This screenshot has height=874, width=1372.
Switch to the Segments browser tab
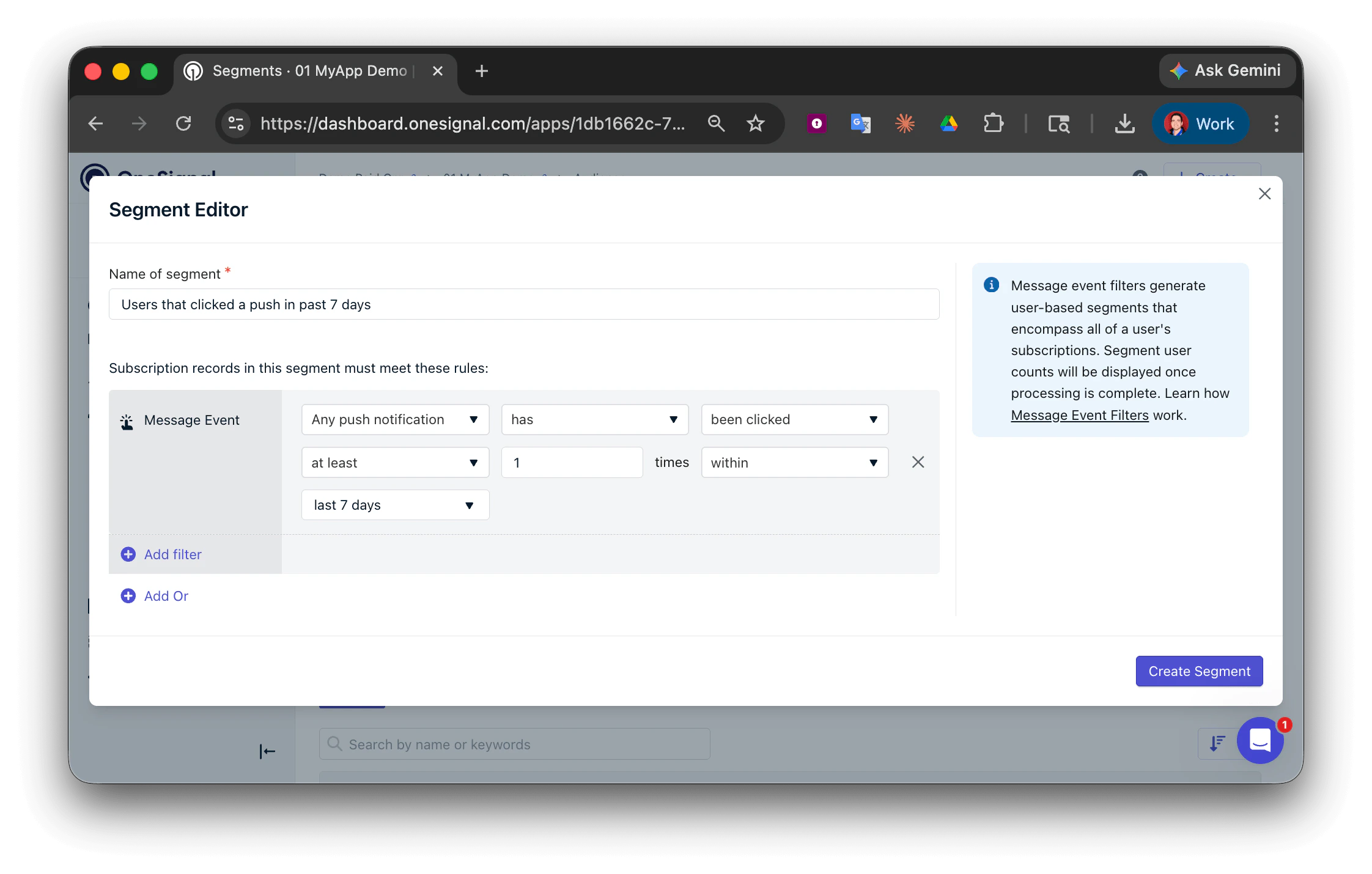click(306, 70)
